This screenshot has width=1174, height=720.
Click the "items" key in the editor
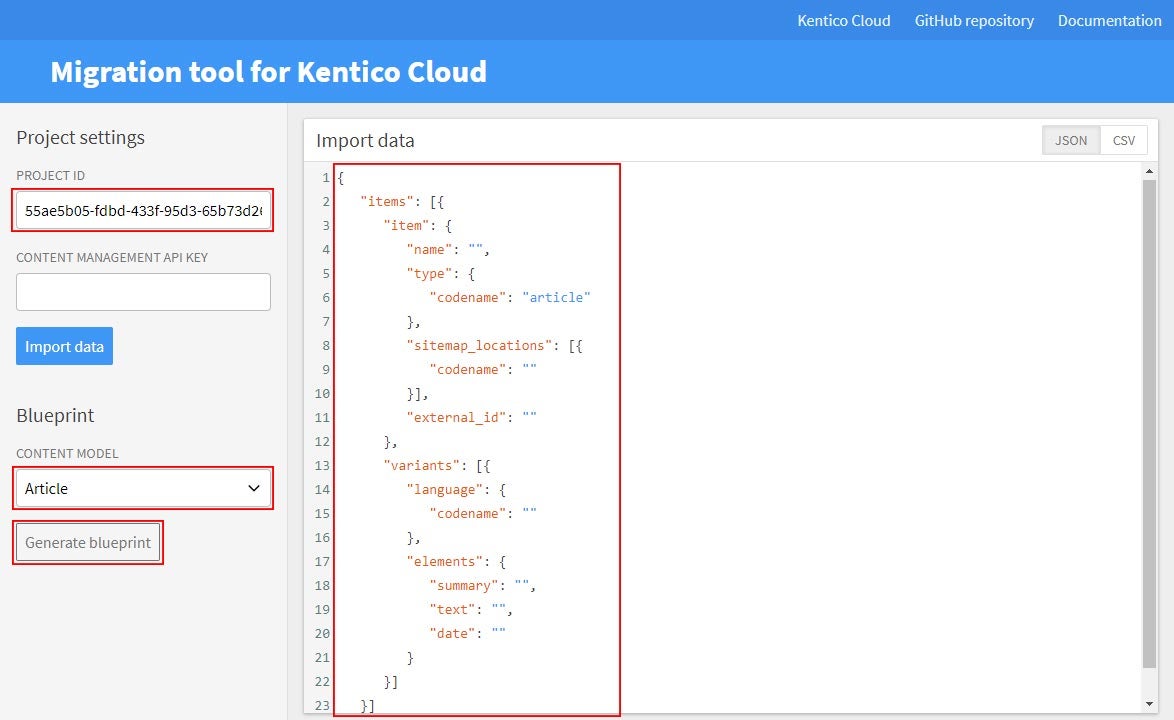[x=387, y=201]
